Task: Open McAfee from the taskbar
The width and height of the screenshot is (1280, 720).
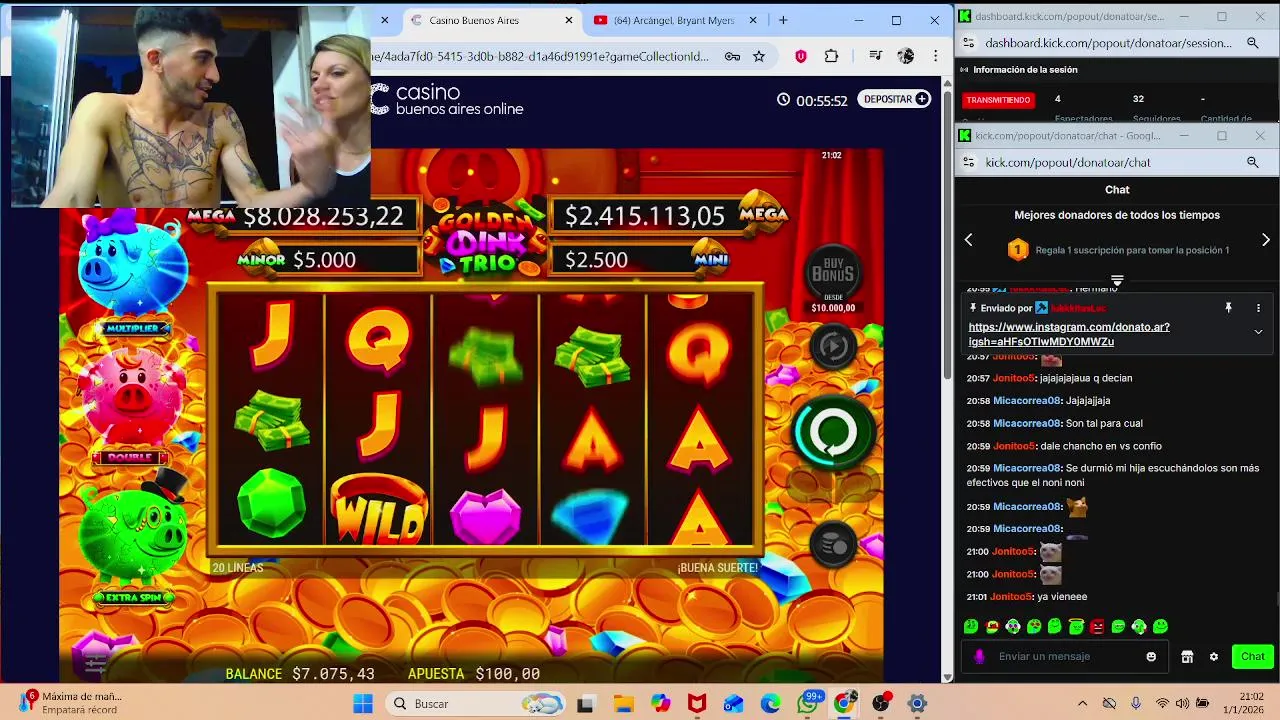Action: point(697,703)
